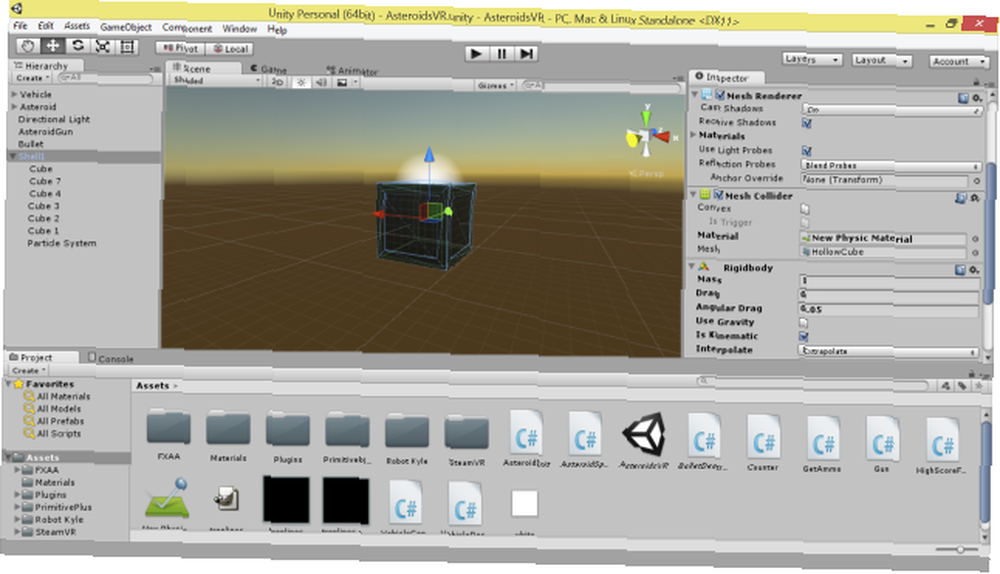Open the GameObject menu
Viewport: 1000px width, 574px height.
coord(126,27)
